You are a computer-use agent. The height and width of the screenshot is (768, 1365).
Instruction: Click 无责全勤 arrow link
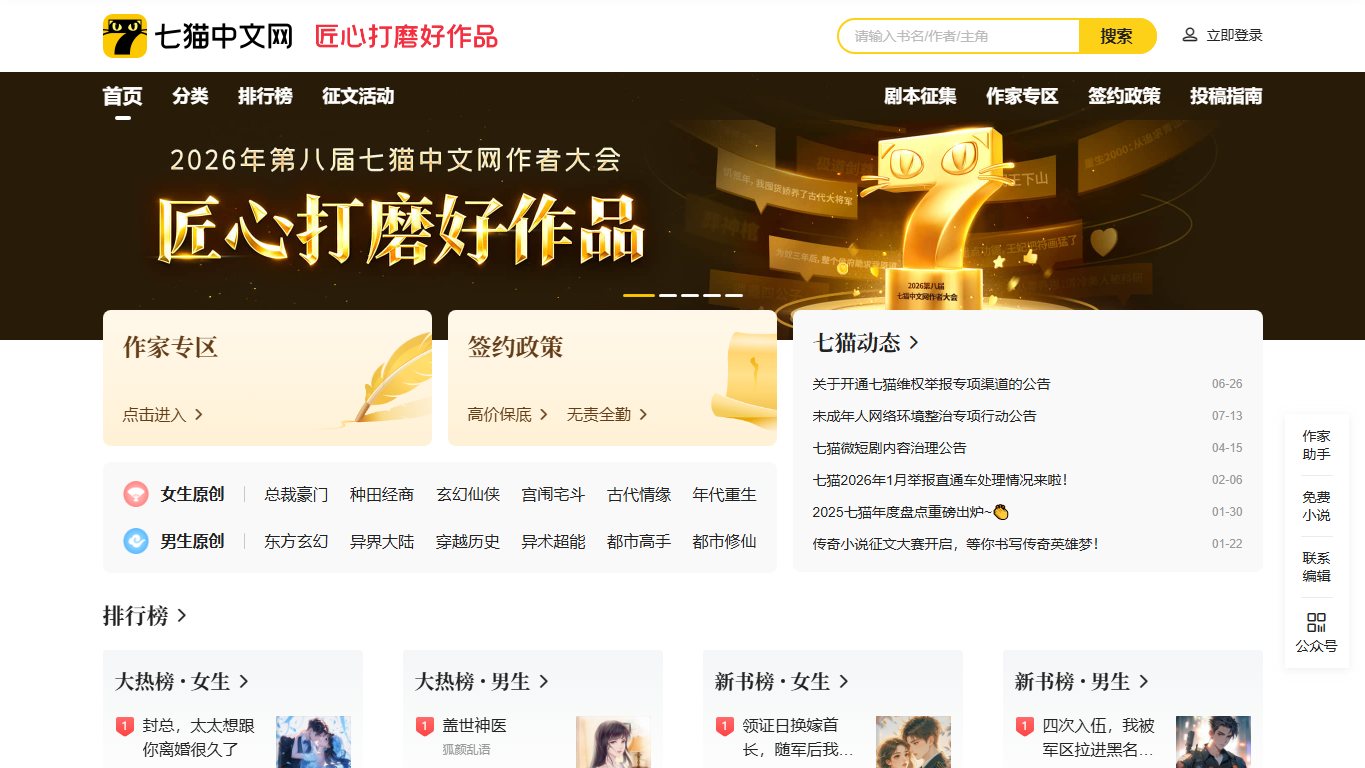607,414
